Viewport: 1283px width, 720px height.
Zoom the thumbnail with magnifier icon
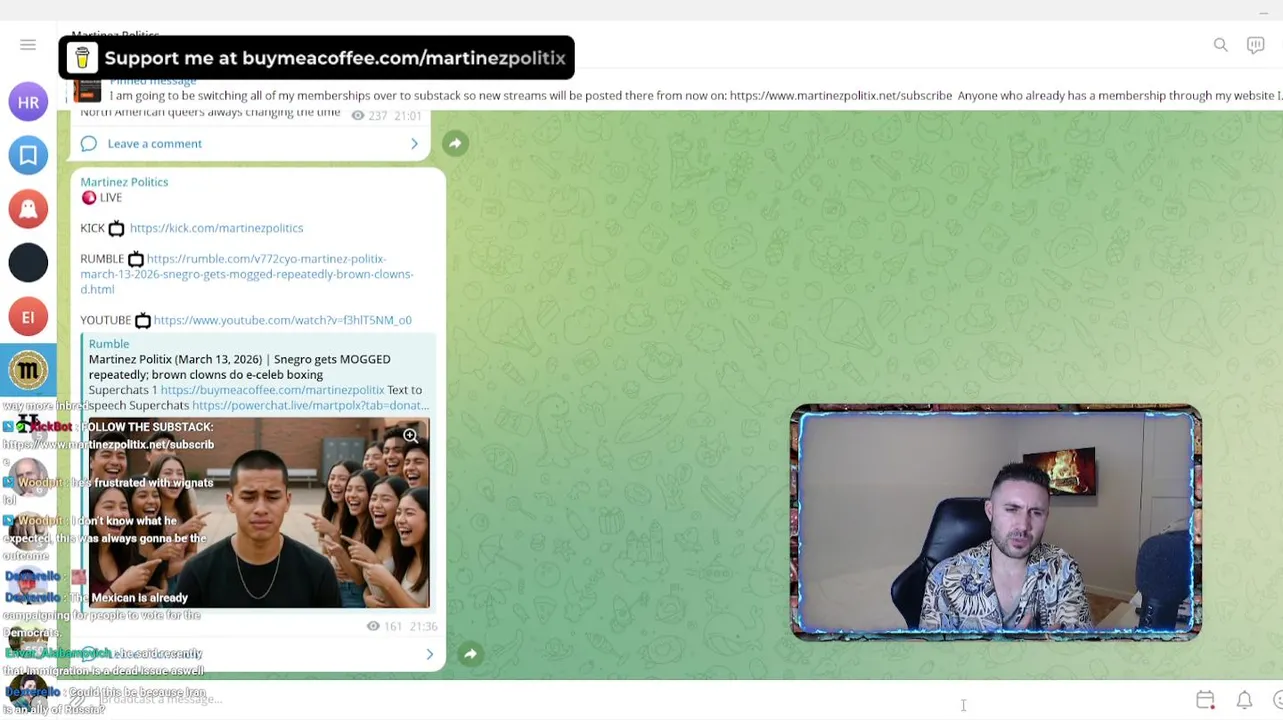[411, 436]
